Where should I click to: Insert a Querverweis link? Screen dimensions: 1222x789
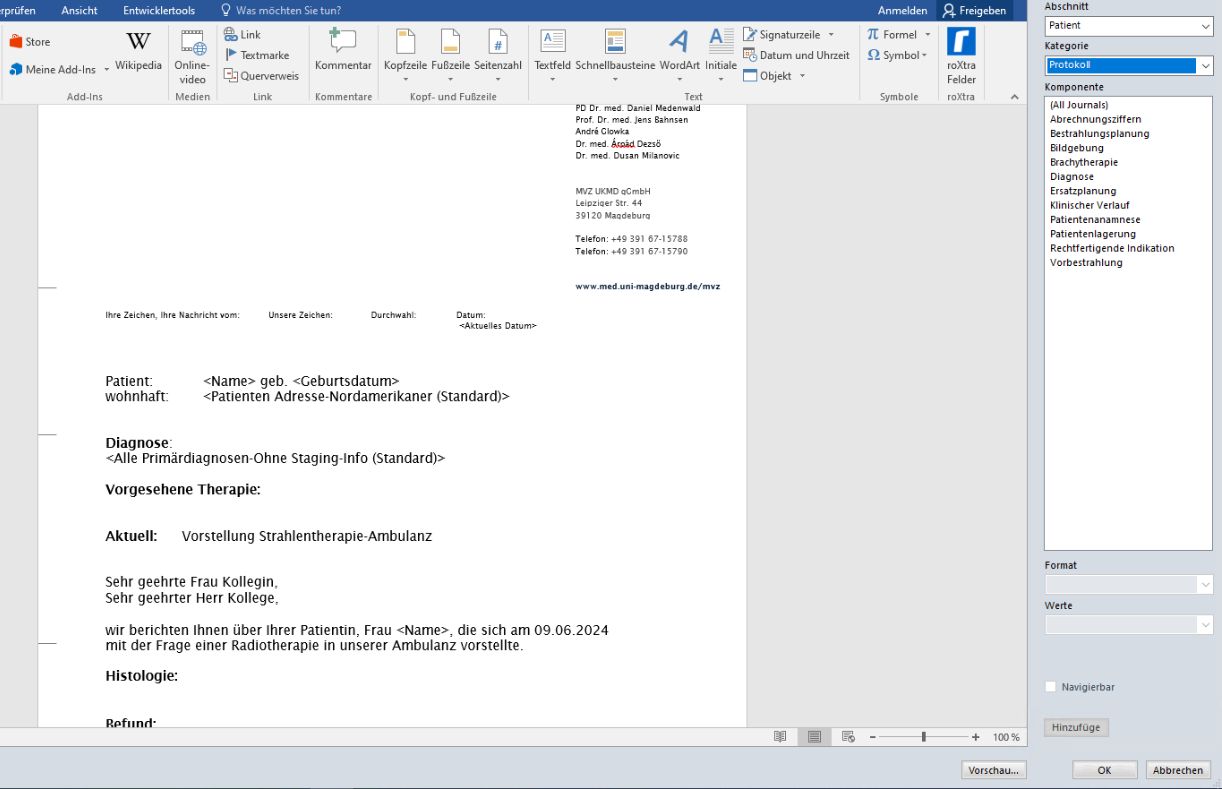[260, 76]
